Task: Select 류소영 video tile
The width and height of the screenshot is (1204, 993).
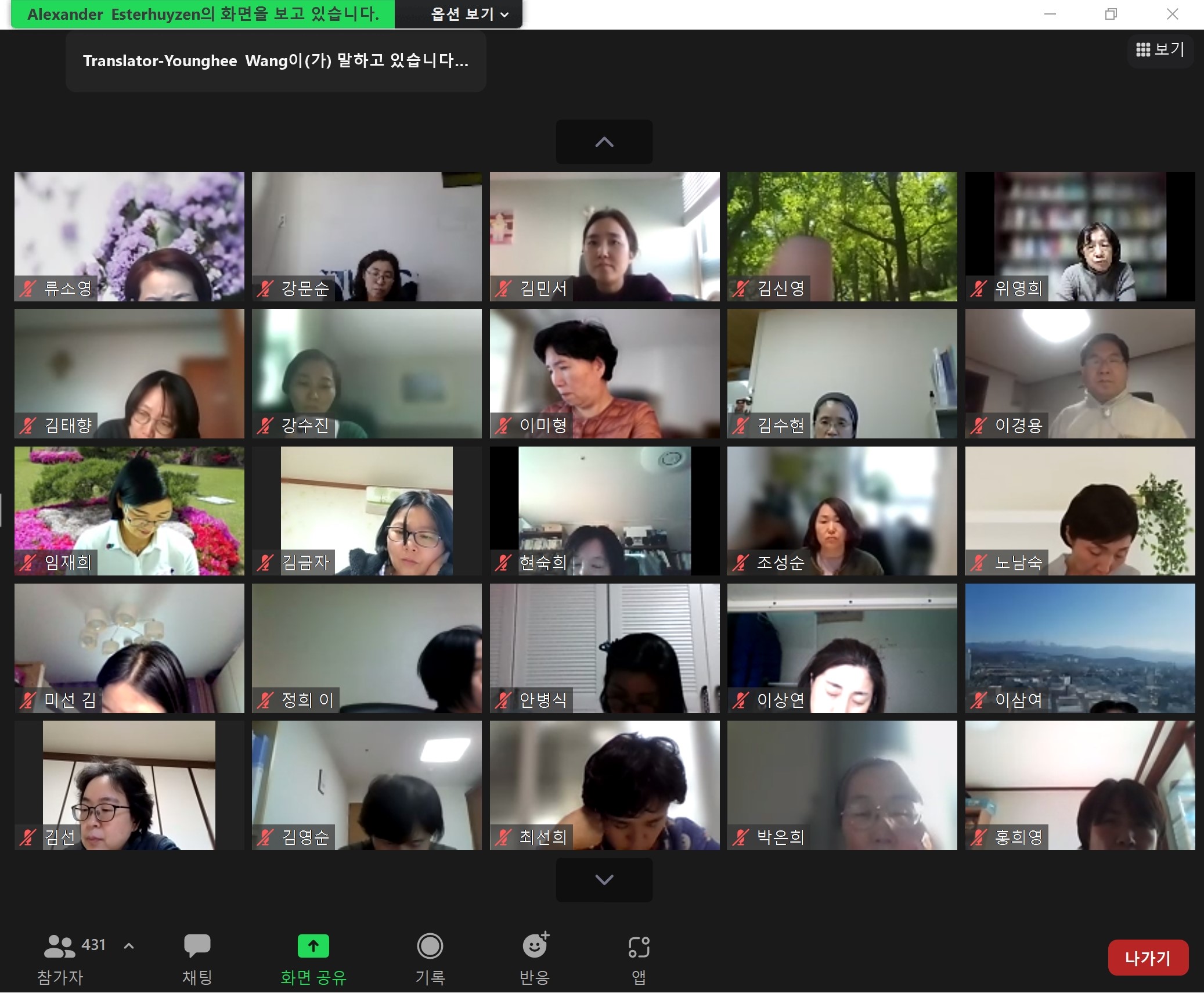Action: pyautogui.click(x=129, y=236)
